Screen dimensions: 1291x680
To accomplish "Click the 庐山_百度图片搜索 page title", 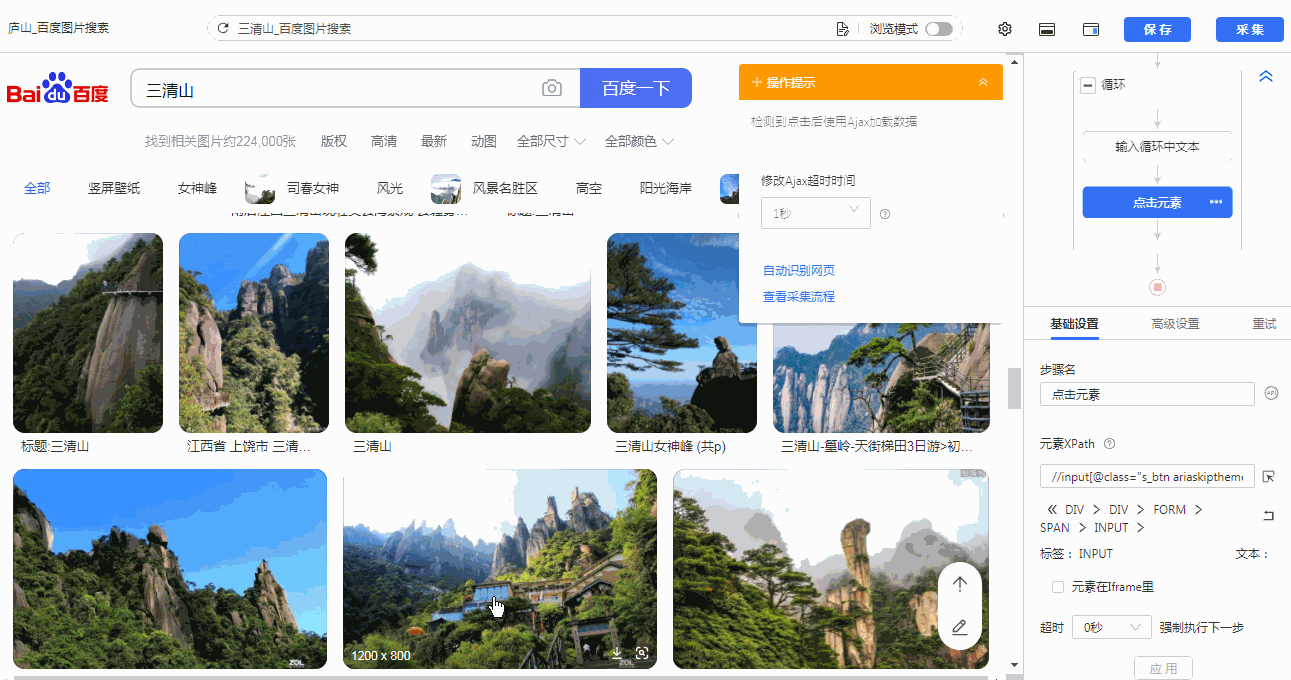I will (59, 28).
